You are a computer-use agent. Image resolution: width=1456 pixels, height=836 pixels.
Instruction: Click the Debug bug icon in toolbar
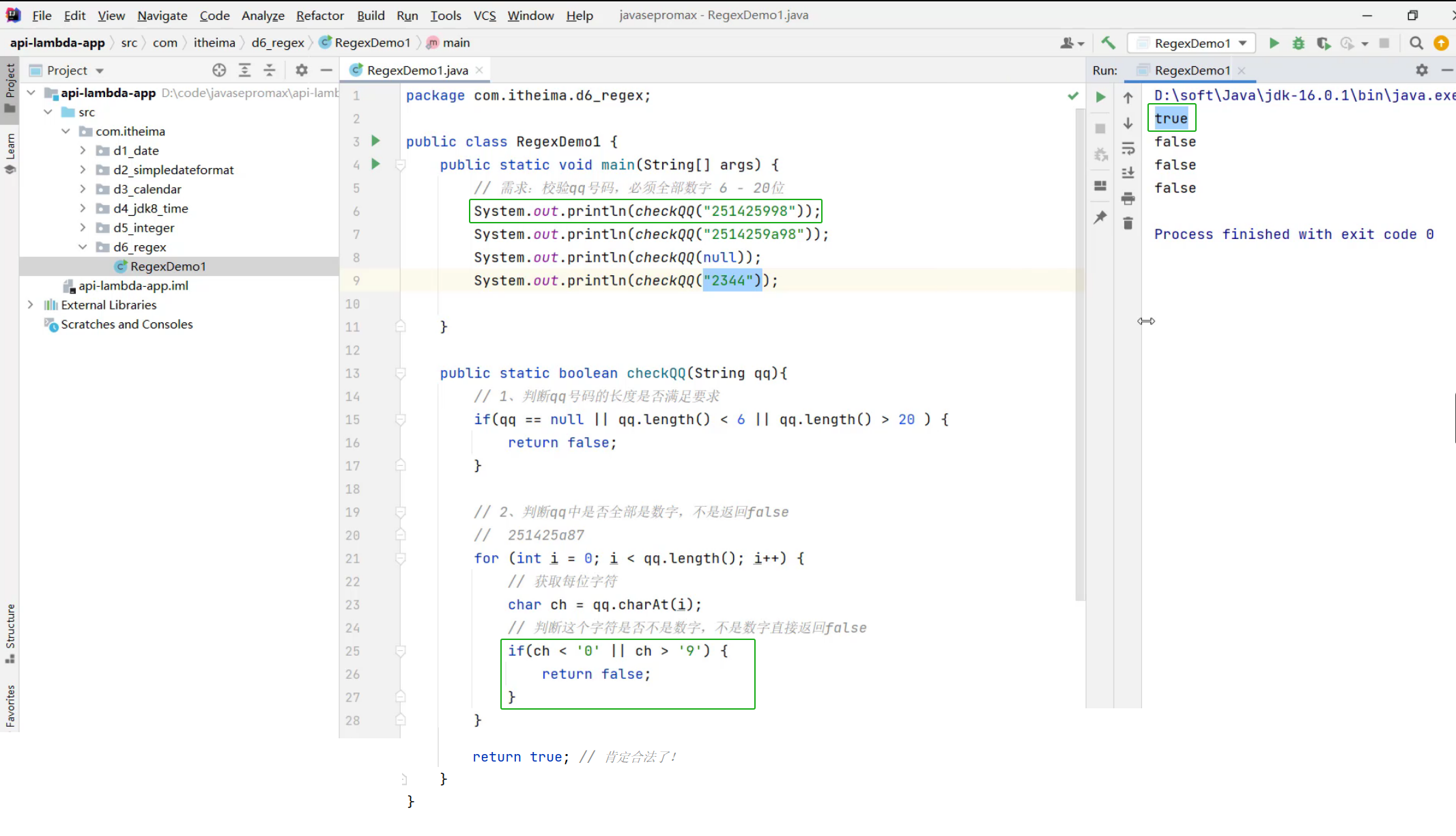click(1298, 43)
